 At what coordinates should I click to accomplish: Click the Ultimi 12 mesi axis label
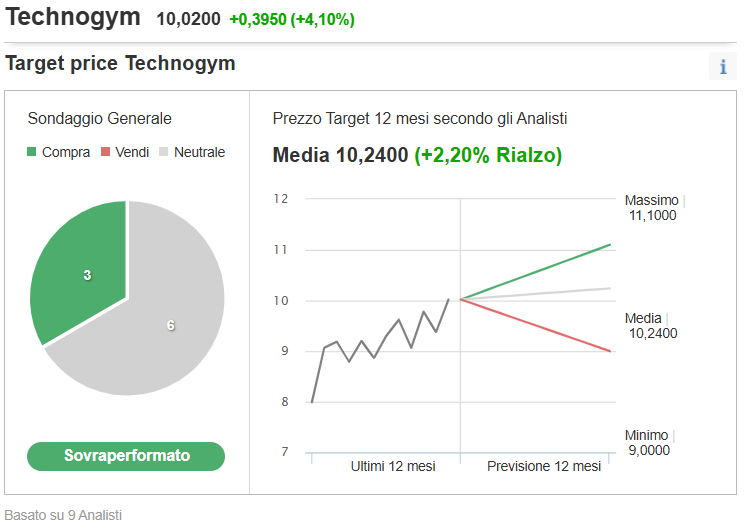(393, 466)
